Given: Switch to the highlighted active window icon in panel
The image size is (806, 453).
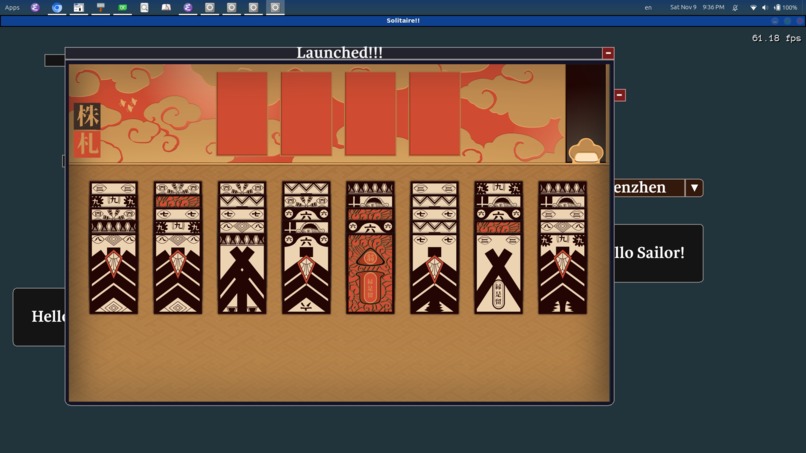Looking at the screenshot, I should pos(275,7).
